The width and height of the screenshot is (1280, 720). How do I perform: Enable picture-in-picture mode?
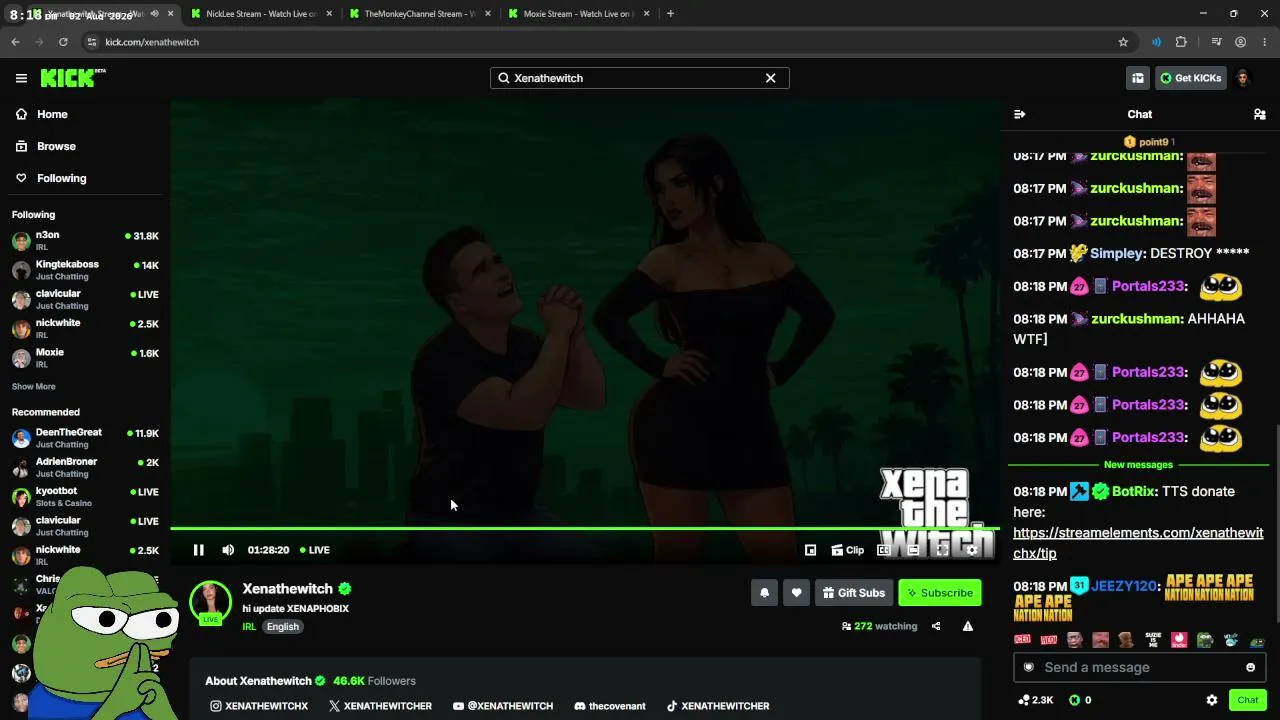(x=810, y=550)
